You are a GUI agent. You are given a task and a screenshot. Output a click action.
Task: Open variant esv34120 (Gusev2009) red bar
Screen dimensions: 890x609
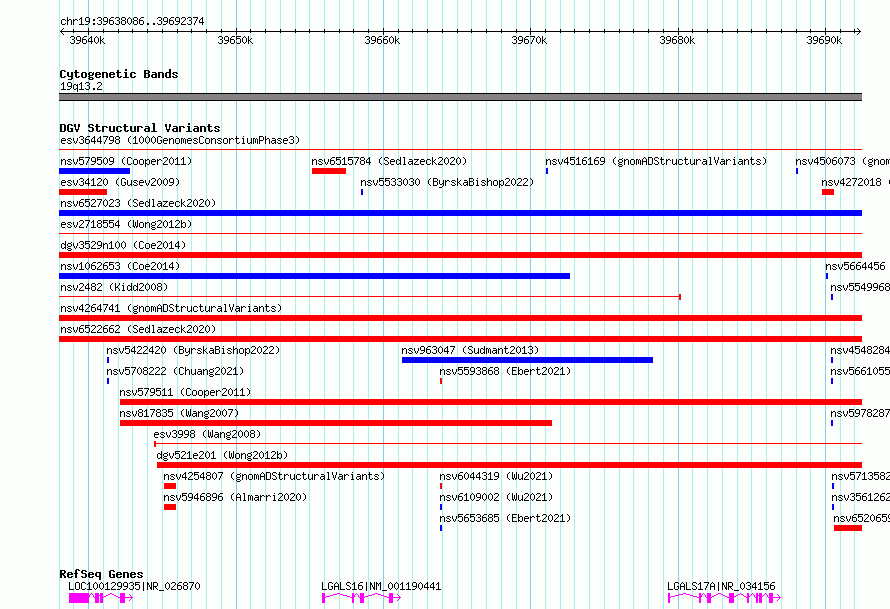(83, 192)
